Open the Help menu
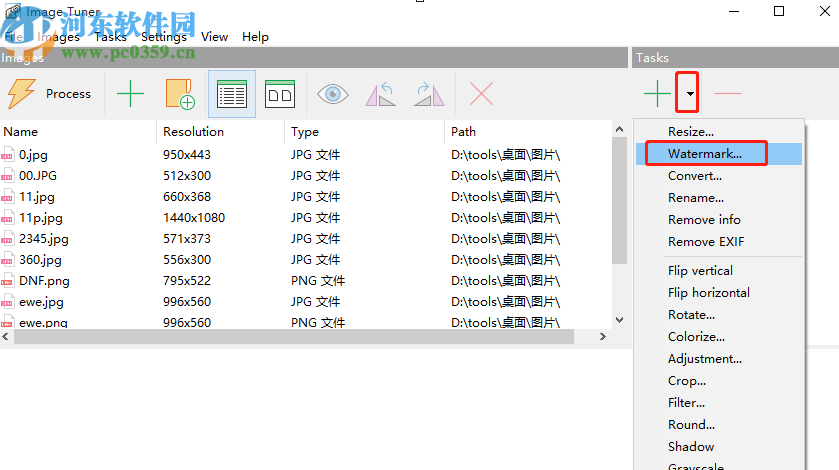Image resolution: width=839 pixels, height=470 pixels. (x=255, y=37)
